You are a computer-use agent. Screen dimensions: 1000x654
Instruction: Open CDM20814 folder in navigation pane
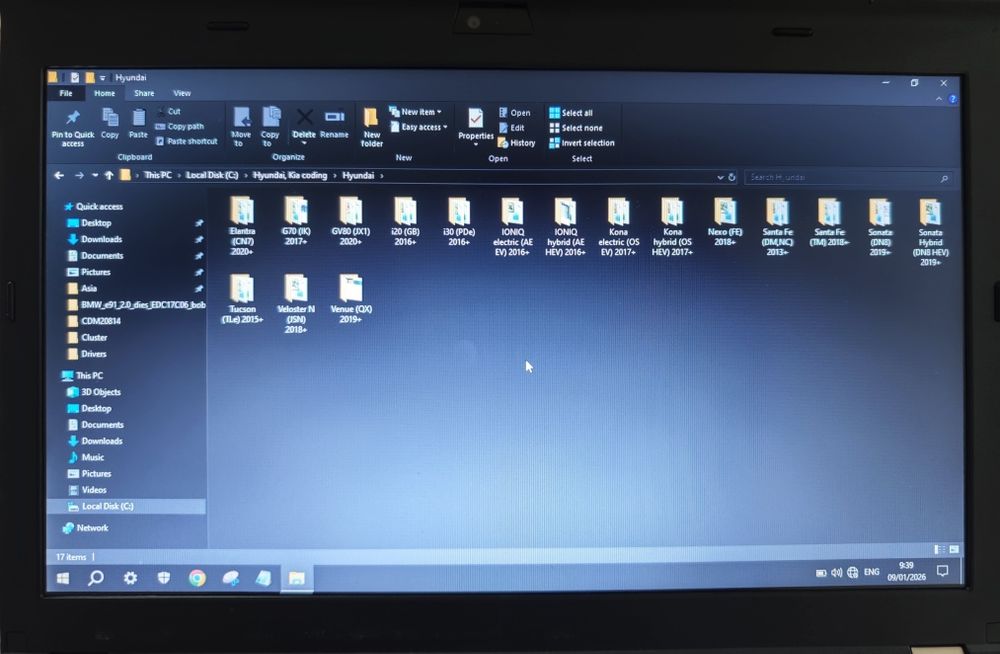tap(94, 321)
